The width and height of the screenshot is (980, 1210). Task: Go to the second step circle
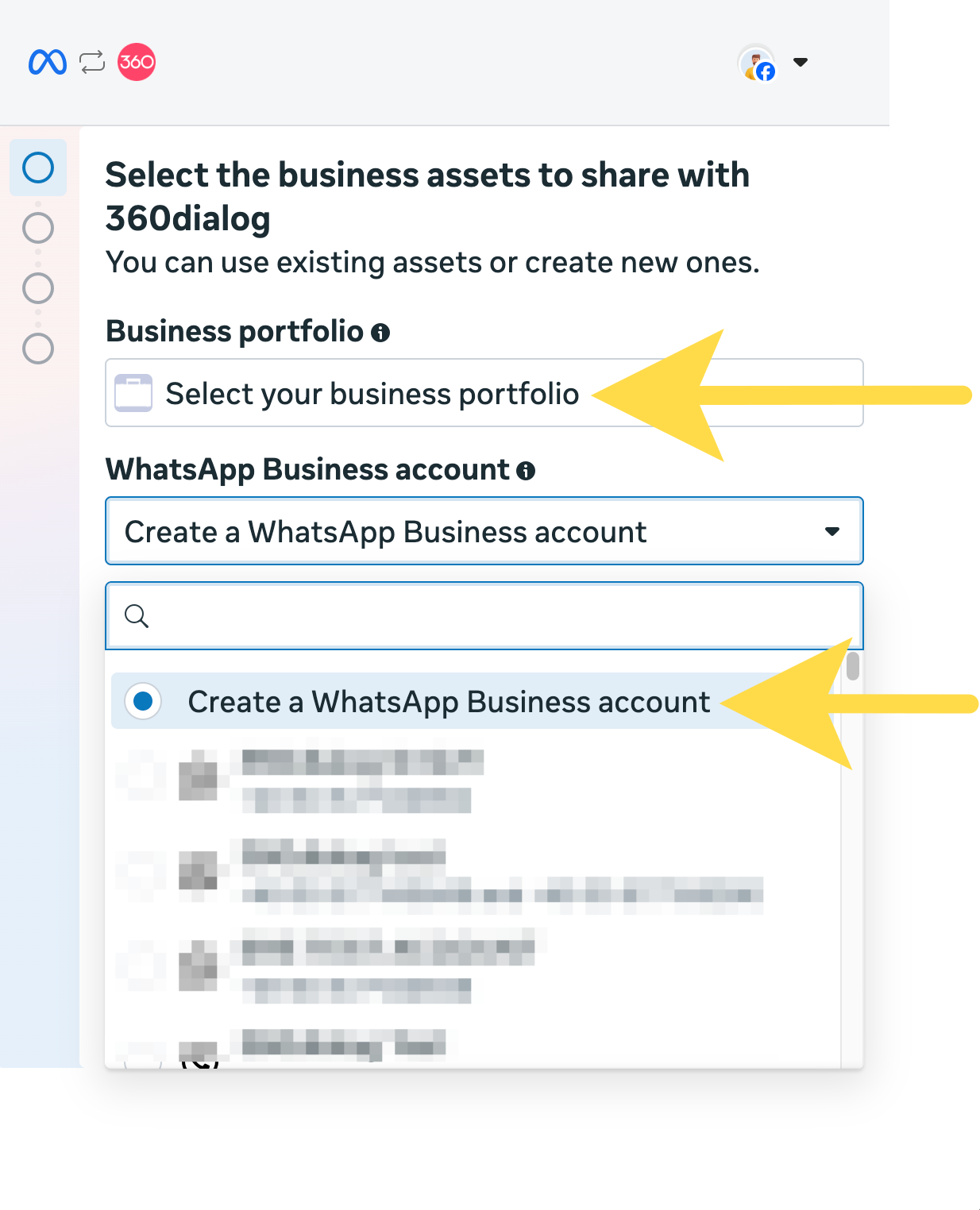coord(38,228)
